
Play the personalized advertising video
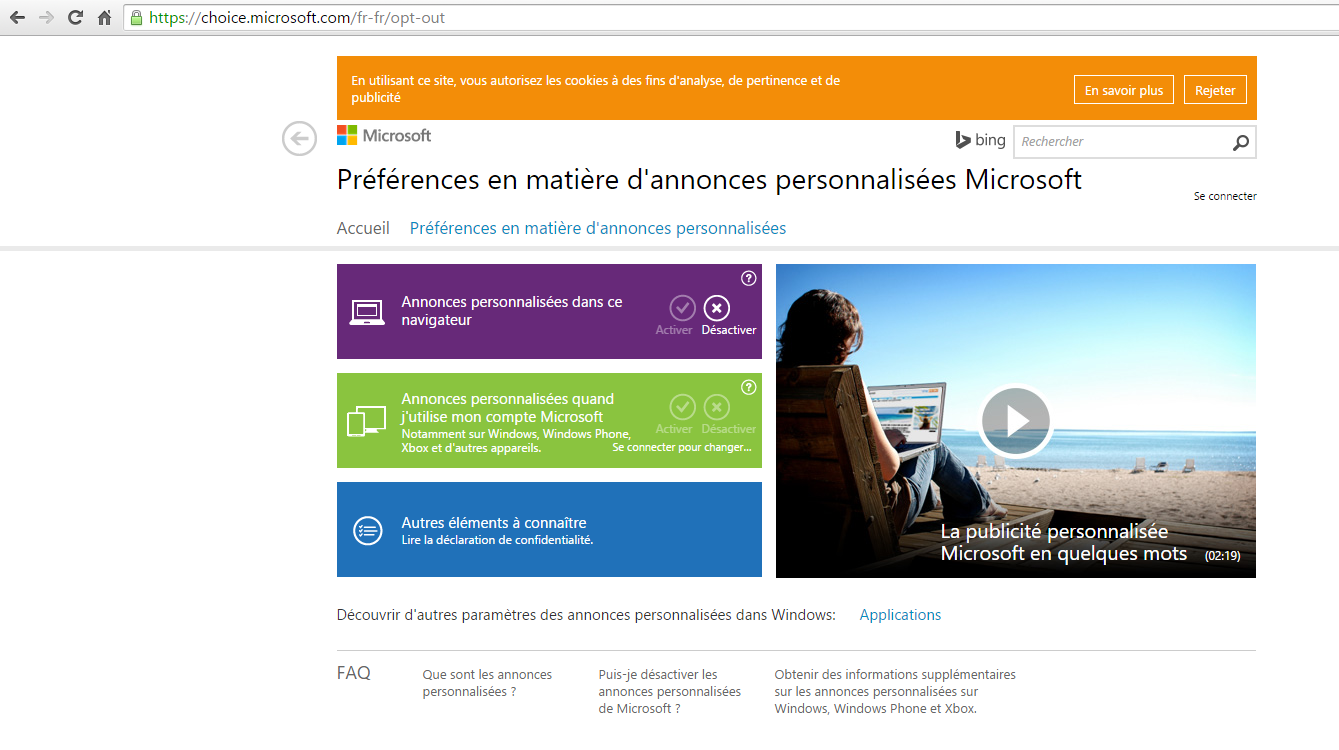(1015, 421)
